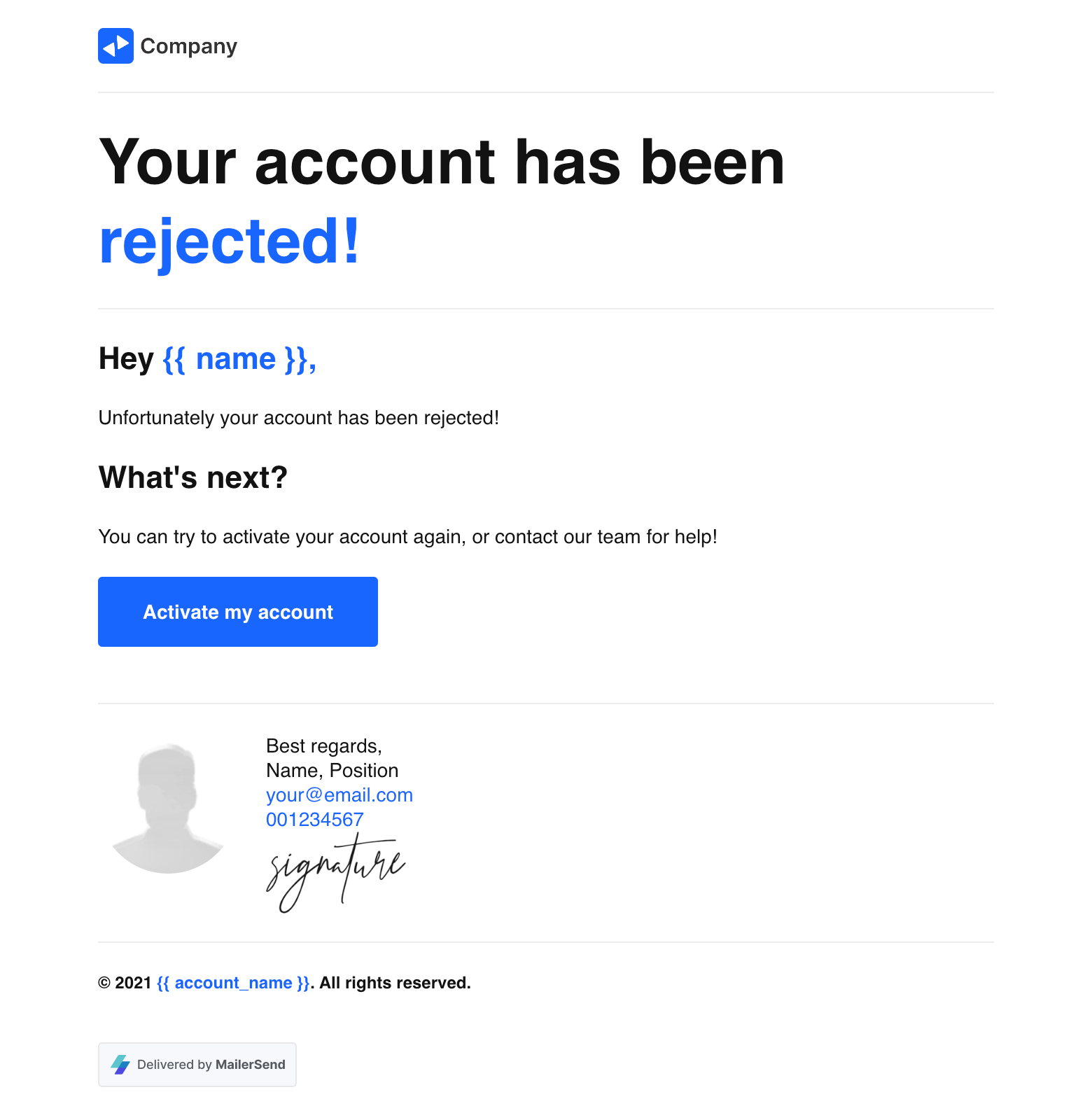Click the 001234567 phone number link

pos(314,820)
